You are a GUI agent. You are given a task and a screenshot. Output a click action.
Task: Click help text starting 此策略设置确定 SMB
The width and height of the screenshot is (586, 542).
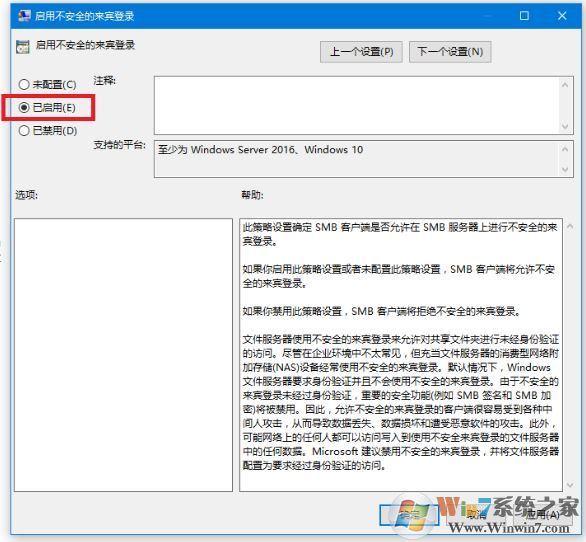coord(400,234)
